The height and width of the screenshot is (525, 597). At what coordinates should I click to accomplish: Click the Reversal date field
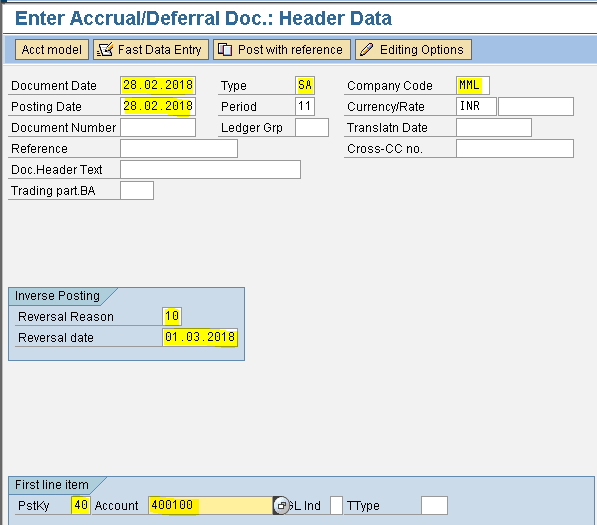coord(200,337)
